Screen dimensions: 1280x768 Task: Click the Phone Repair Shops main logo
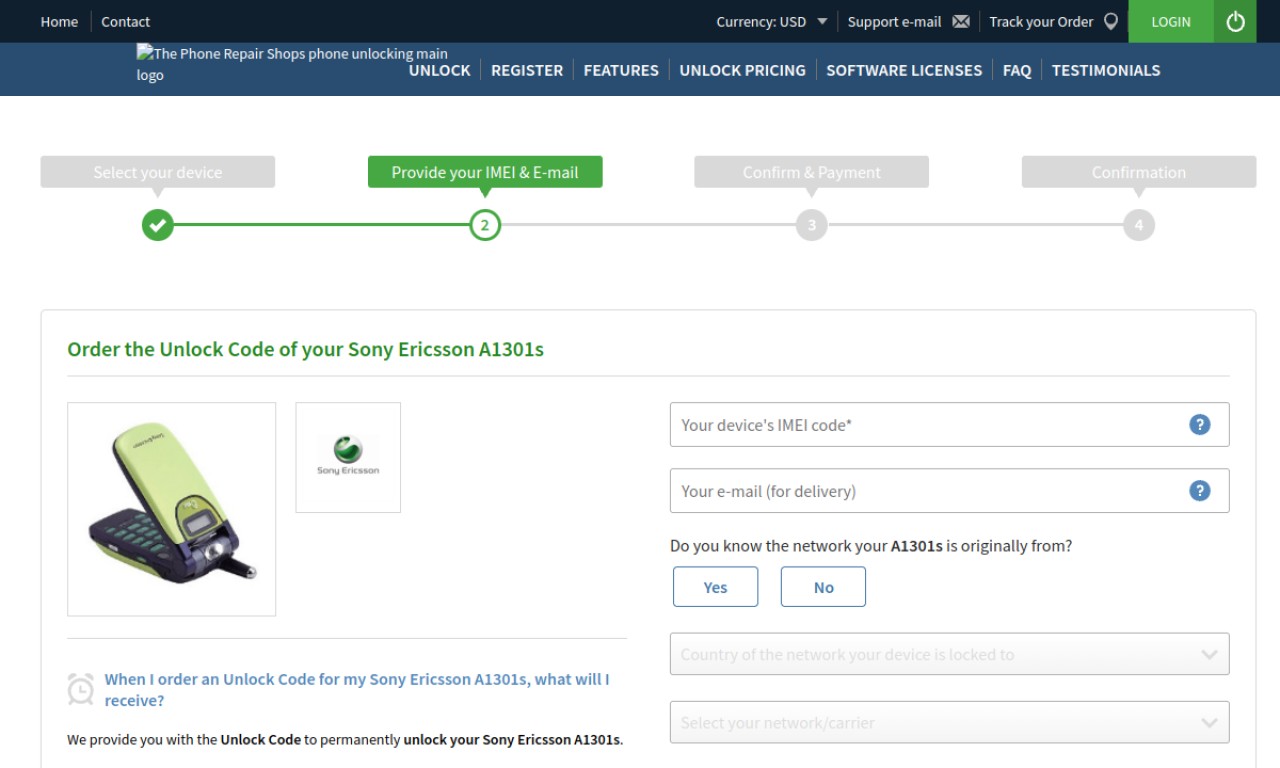292,64
